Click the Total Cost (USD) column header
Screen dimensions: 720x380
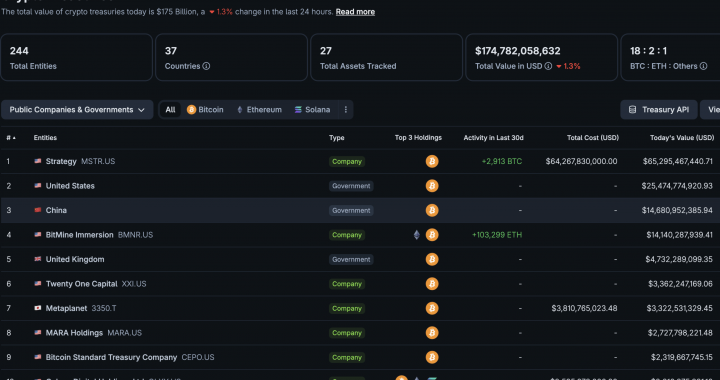tap(593, 138)
